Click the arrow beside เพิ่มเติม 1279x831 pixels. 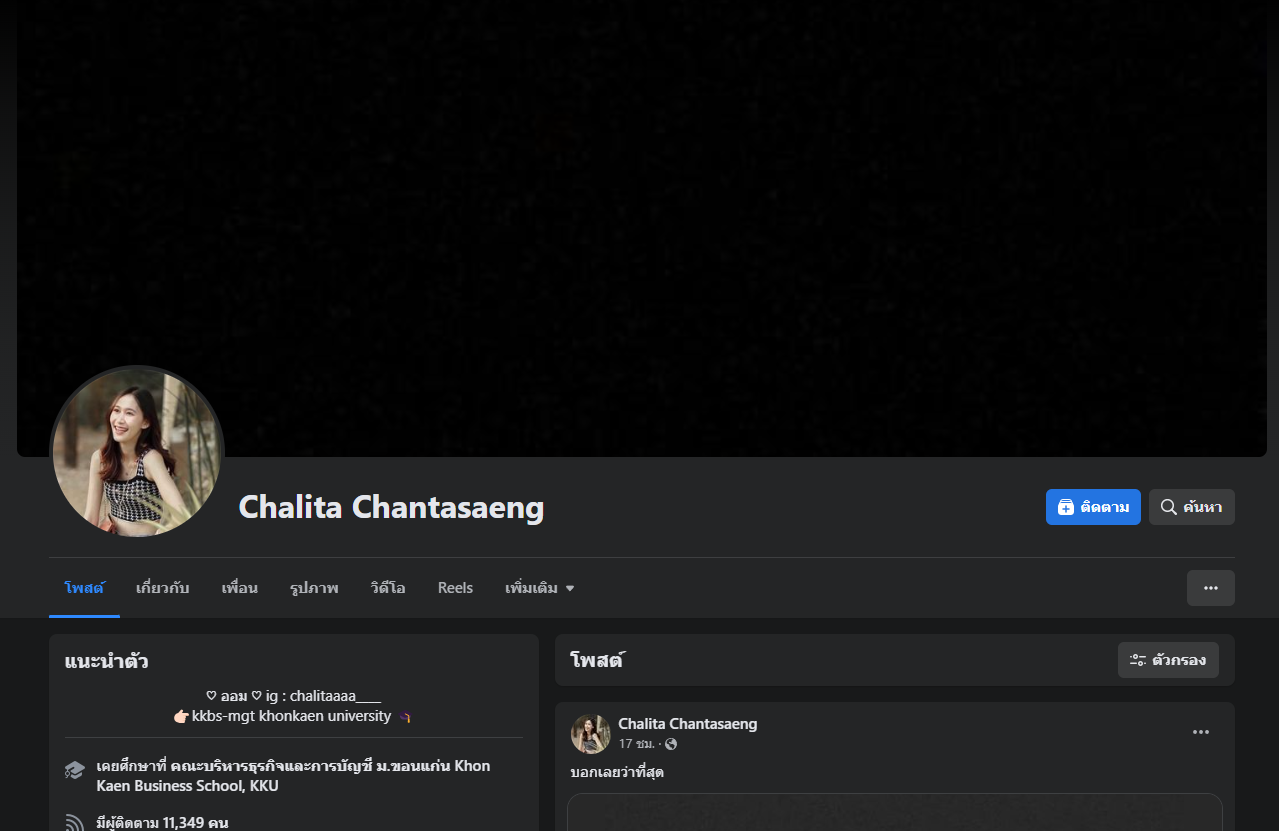click(x=570, y=588)
